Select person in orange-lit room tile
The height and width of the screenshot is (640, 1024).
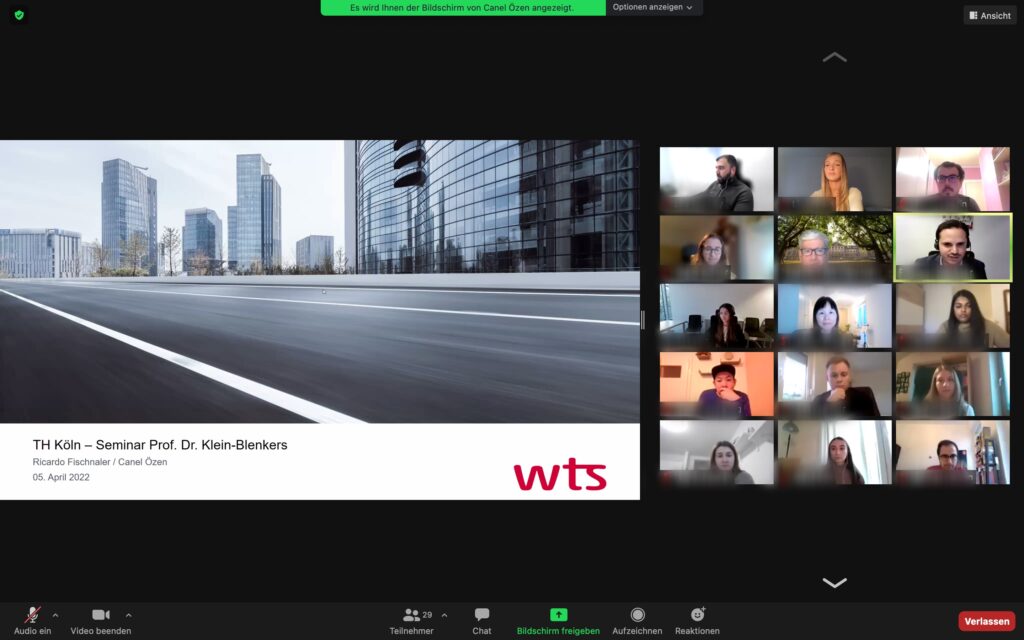[716, 384]
